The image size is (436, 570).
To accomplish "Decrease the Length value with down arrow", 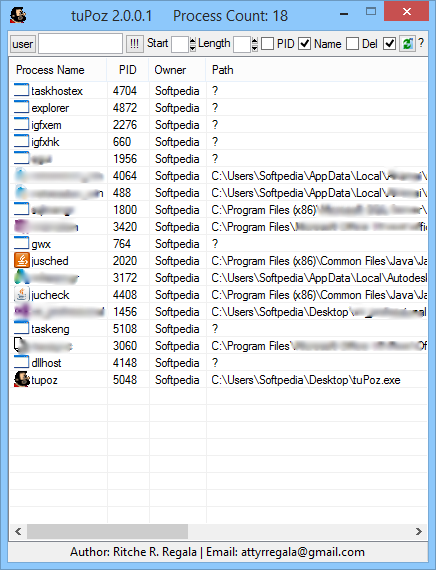I will pos(255,48).
